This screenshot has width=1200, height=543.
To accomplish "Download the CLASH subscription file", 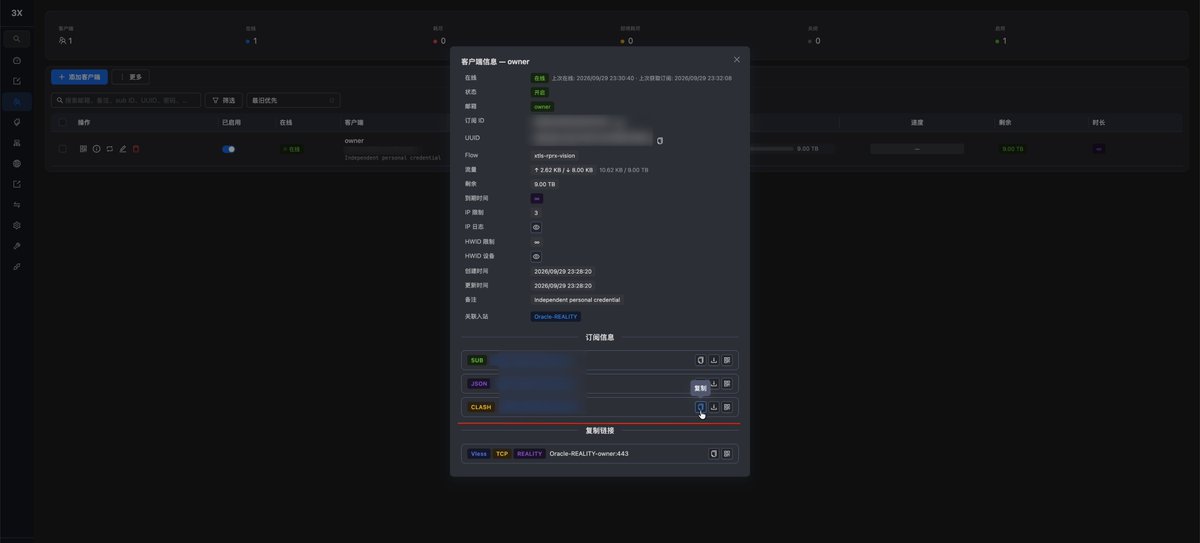I will coord(714,407).
